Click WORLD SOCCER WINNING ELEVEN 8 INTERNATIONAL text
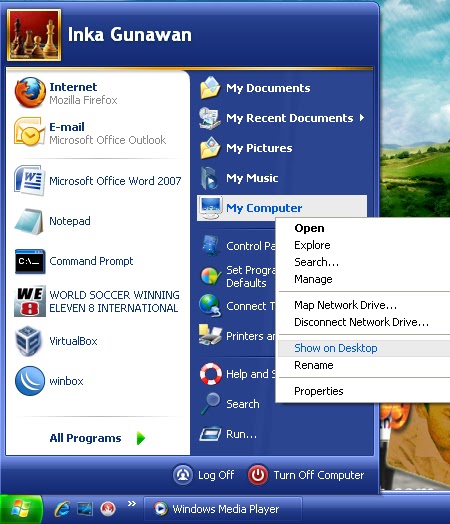 [x=114, y=301]
